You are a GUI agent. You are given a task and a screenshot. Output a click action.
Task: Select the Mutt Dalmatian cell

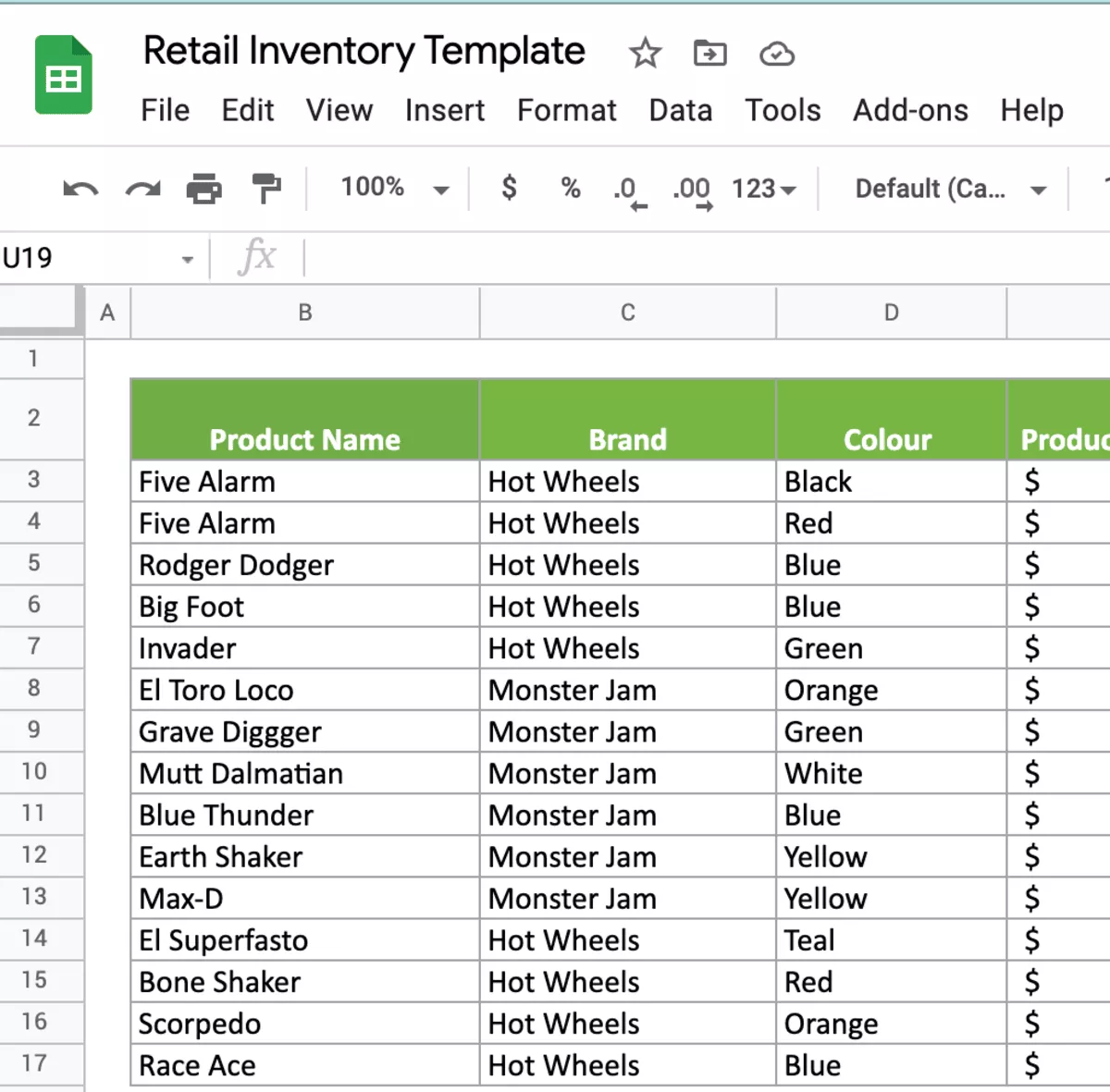305,773
